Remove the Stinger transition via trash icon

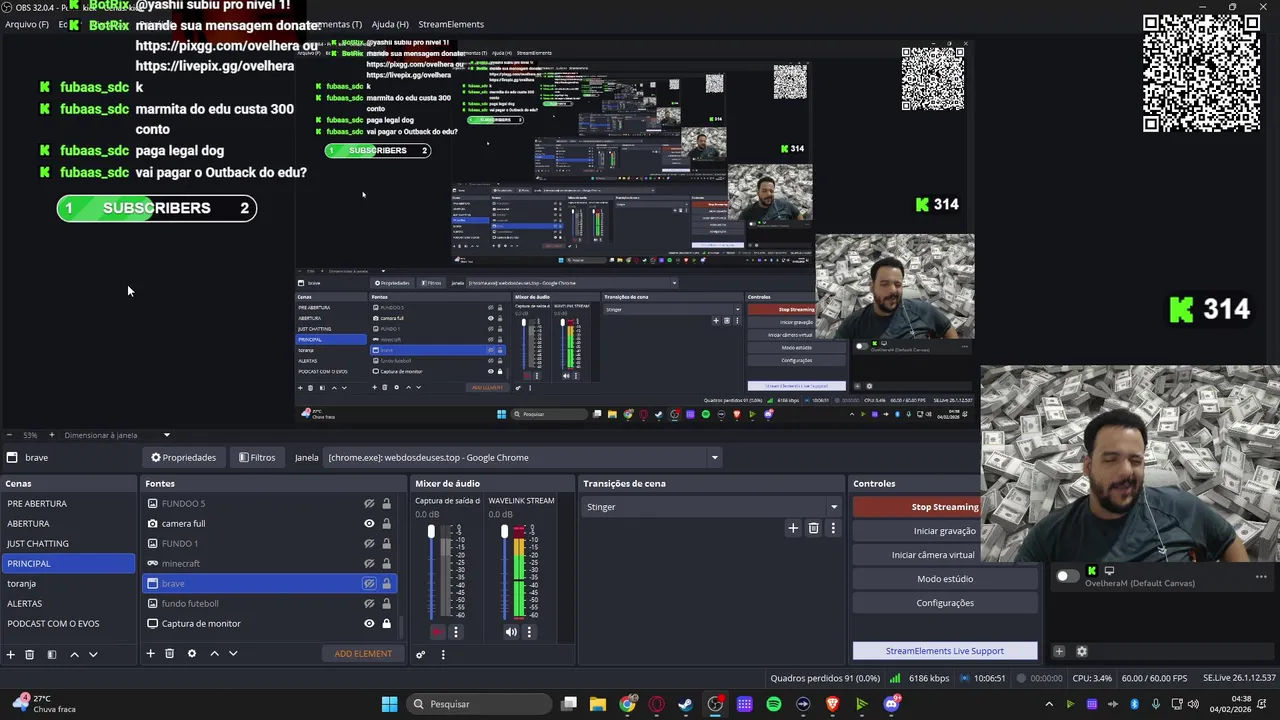tap(813, 528)
